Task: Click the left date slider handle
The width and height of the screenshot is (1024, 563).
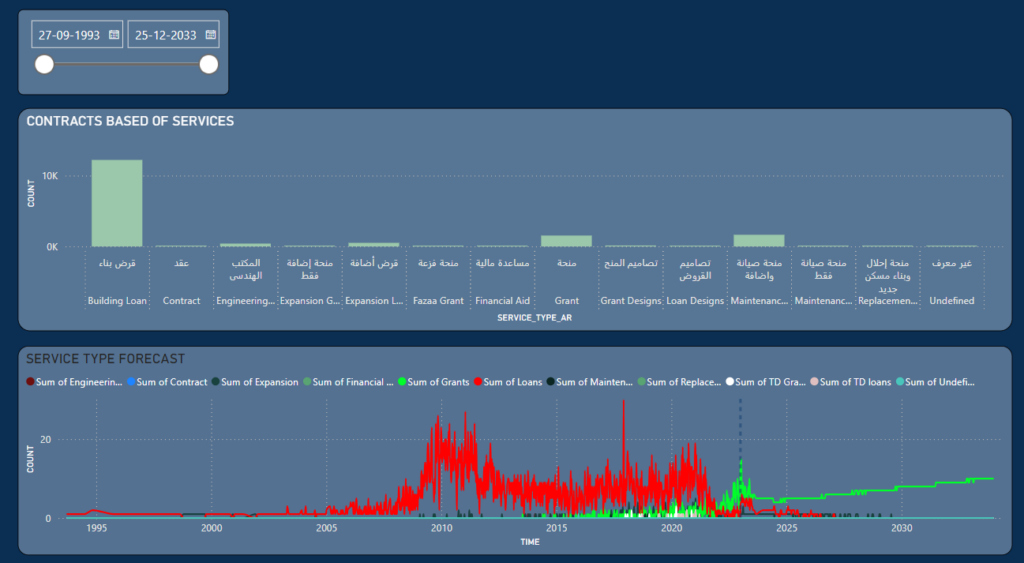Action: 44,65
